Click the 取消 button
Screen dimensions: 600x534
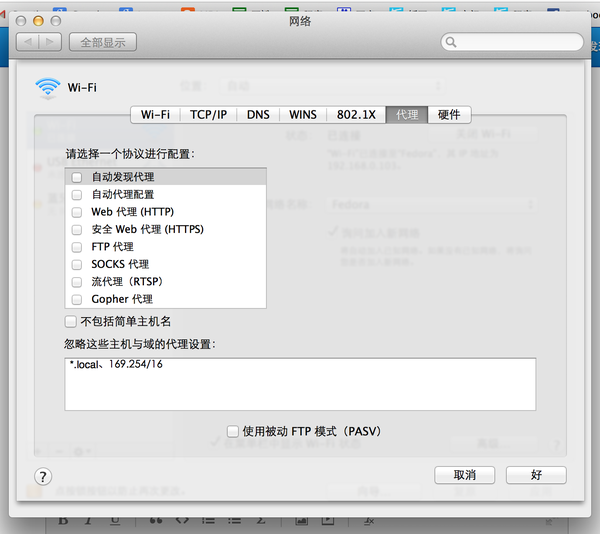(x=465, y=475)
